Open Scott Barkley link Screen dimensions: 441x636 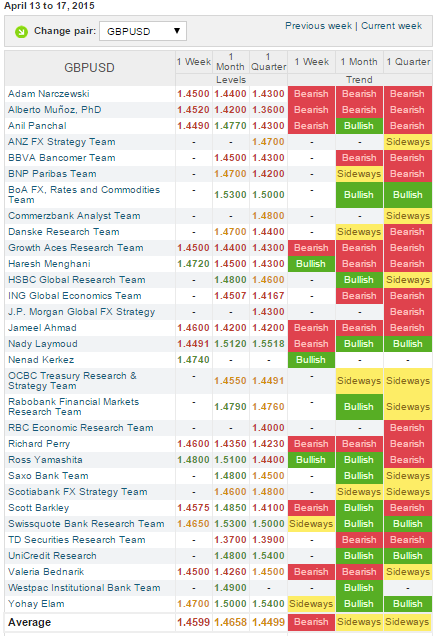pos(39,508)
